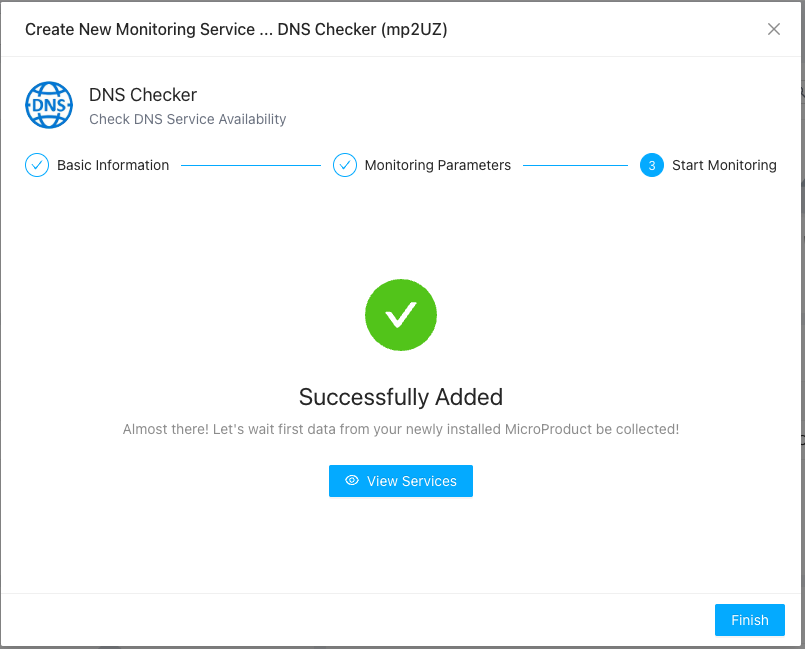Click the Successfully Added heading
The height and width of the screenshot is (649, 805).
[401, 397]
